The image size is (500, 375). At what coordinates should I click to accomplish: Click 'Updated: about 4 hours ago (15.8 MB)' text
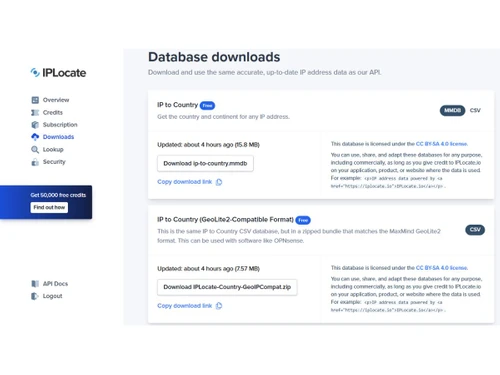(208, 145)
